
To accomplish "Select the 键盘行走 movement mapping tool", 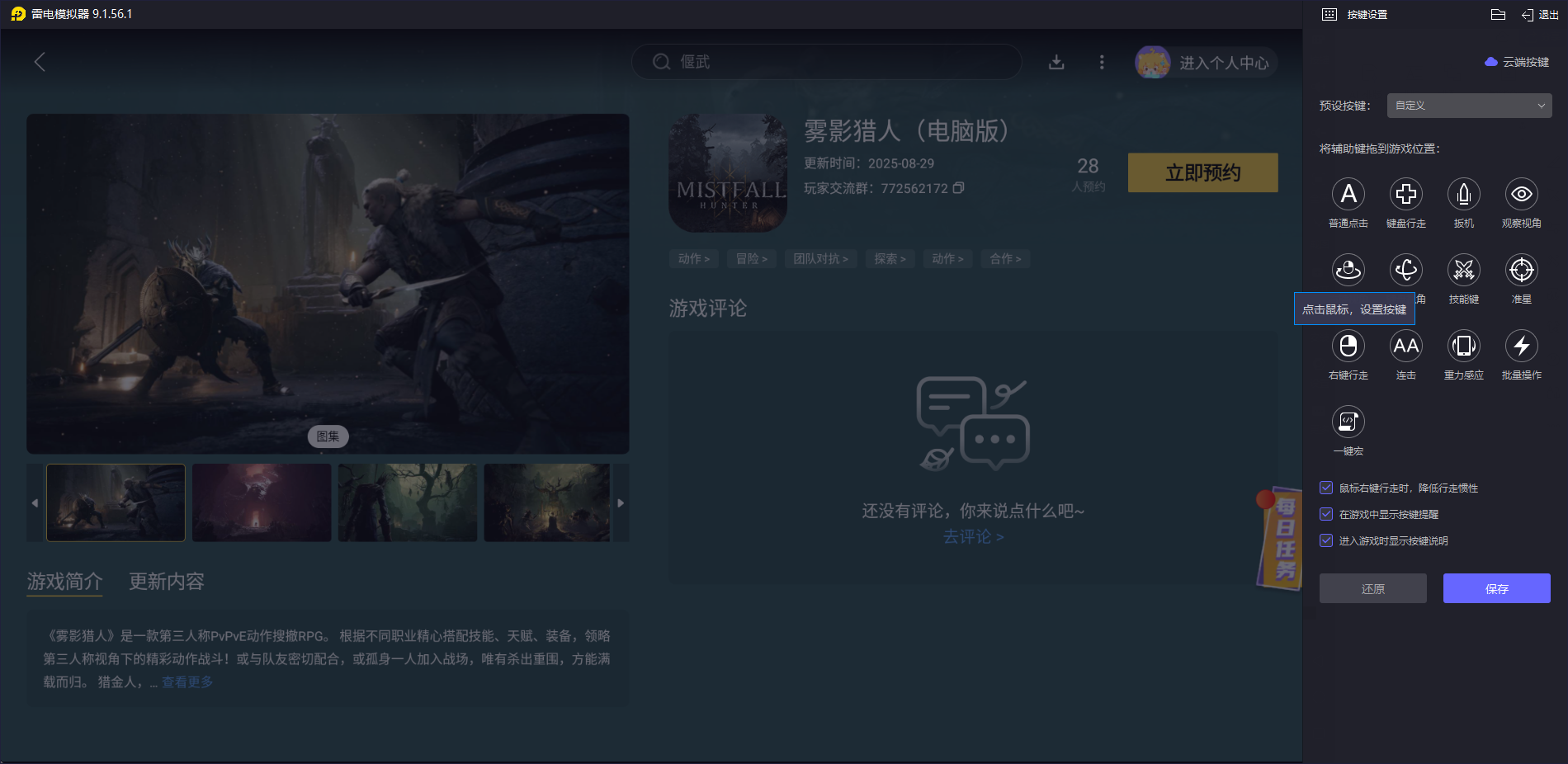I will (x=1406, y=196).
